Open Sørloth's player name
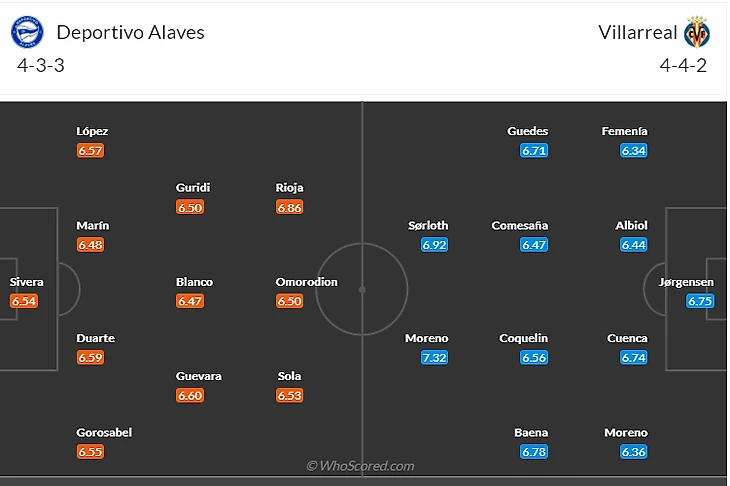This screenshot has width=730, height=486. point(428,226)
